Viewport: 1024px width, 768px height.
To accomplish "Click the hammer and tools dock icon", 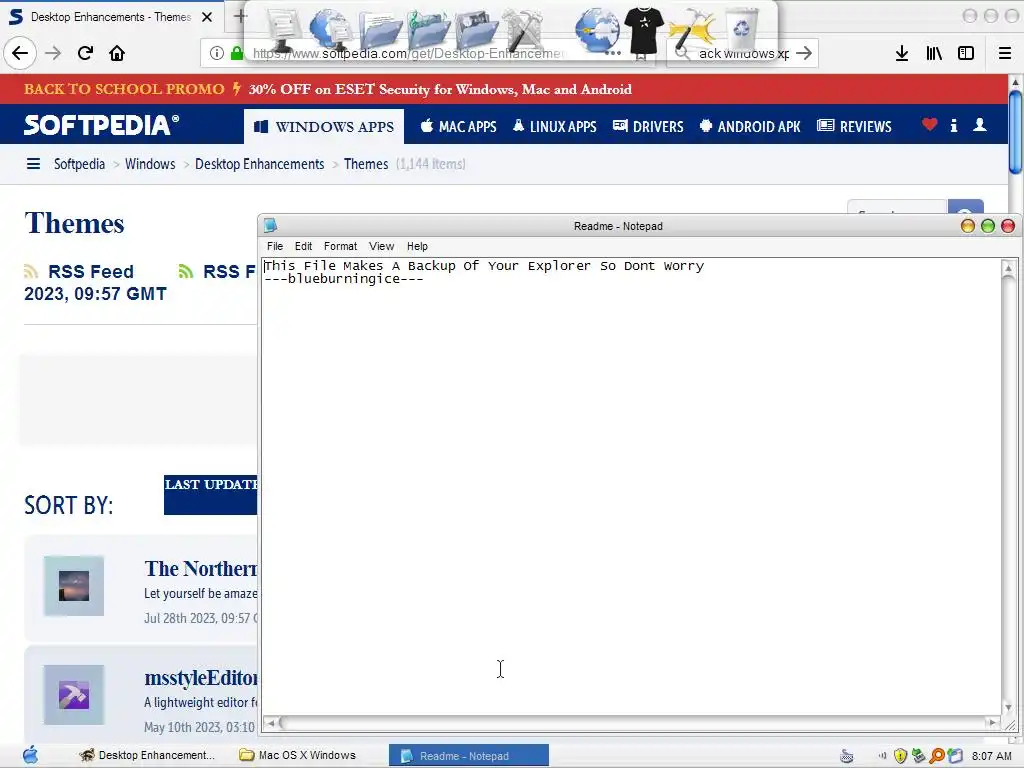I will tap(524, 29).
